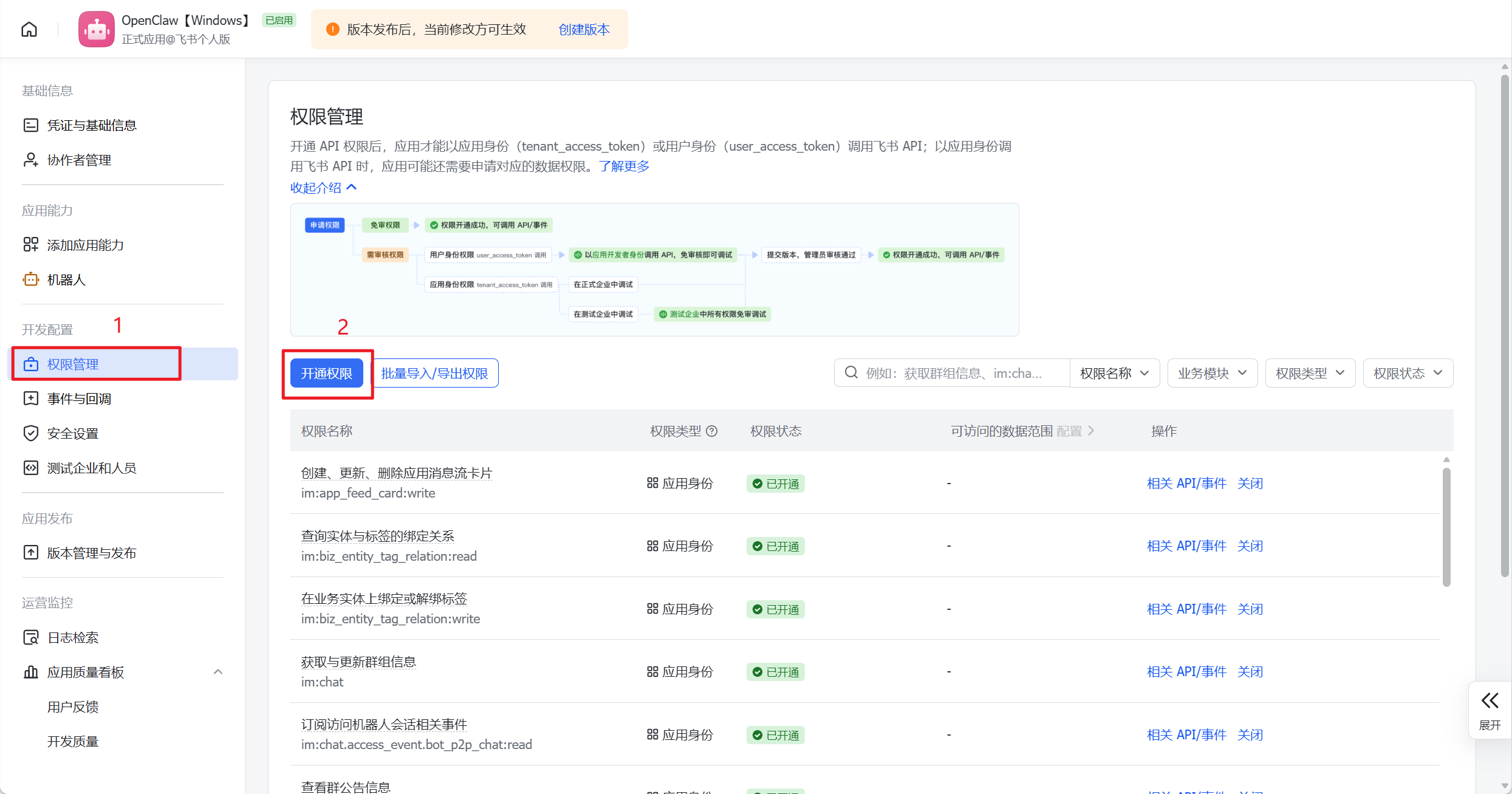
Task: Switch to 事件与回调 in the sidebar
Action: point(79,399)
